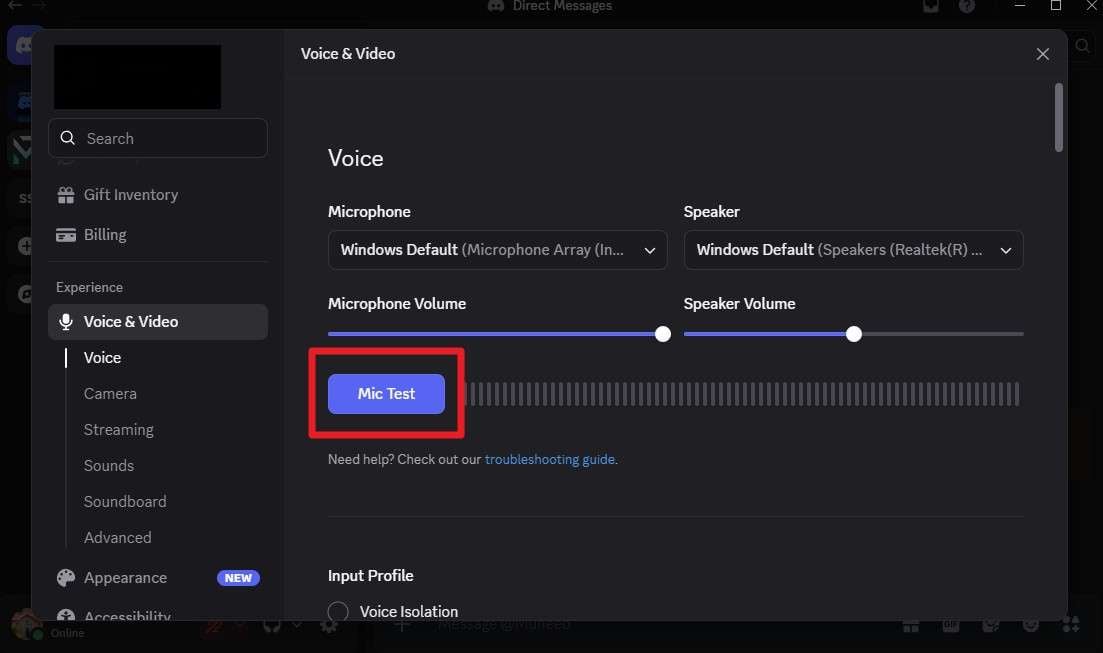The height and width of the screenshot is (653, 1103).
Task: Go to the Advanced subsection
Action: coord(117,537)
